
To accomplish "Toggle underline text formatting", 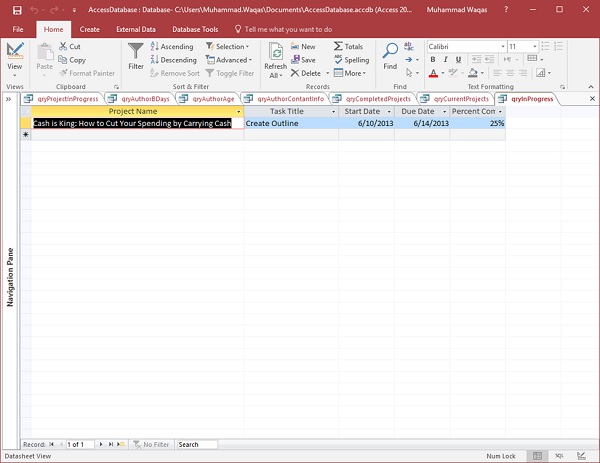I will [x=459, y=60].
